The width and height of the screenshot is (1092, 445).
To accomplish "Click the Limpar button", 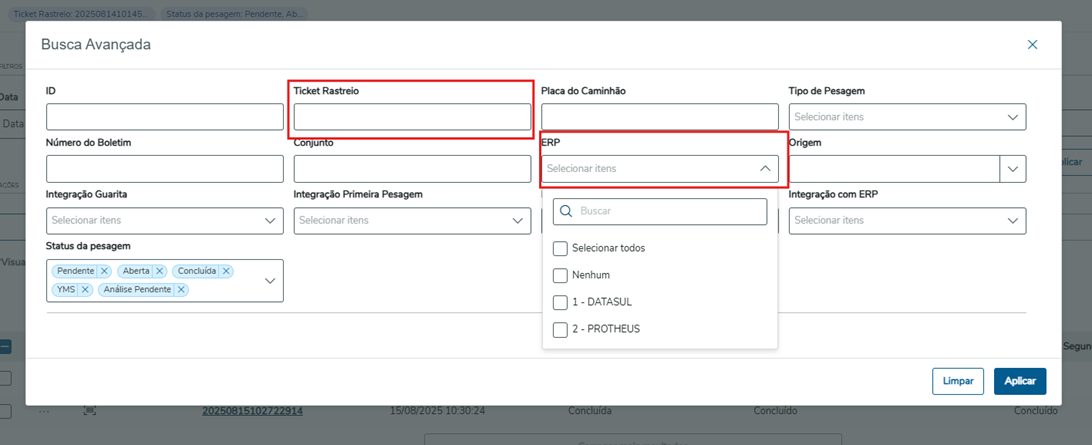I will (x=958, y=381).
